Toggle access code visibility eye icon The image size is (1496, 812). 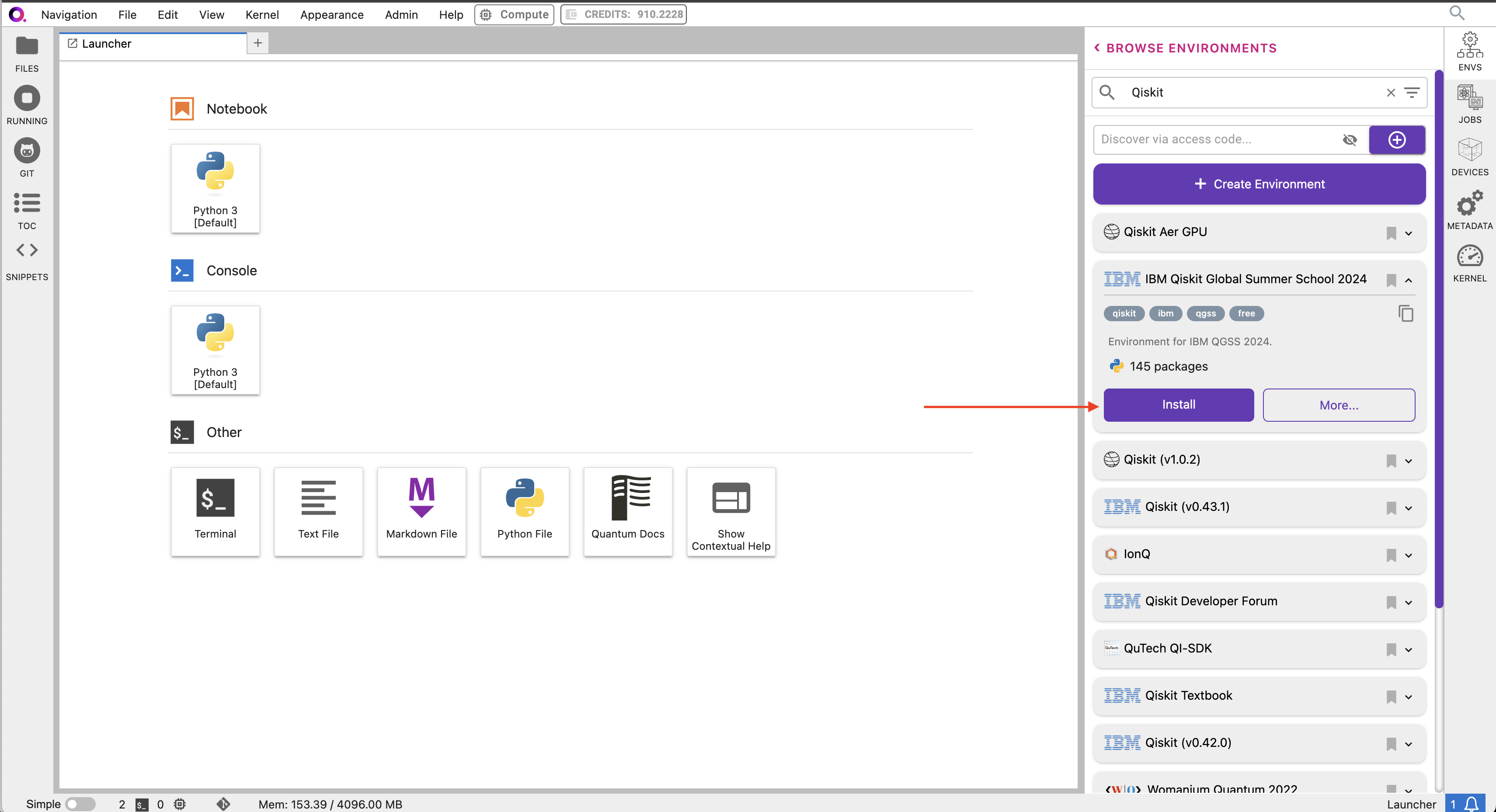pos(1350,140)
